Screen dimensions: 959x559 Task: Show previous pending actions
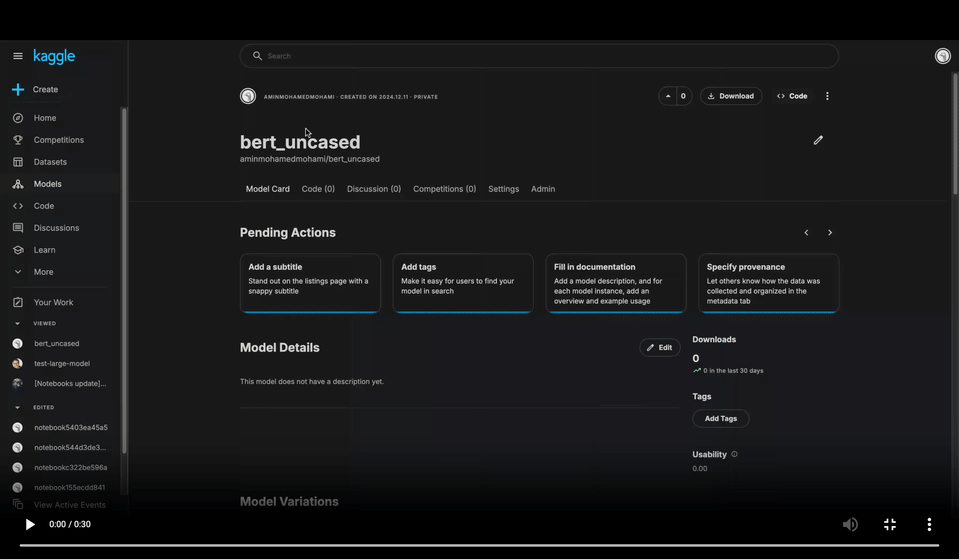click(x=806, y=232)
